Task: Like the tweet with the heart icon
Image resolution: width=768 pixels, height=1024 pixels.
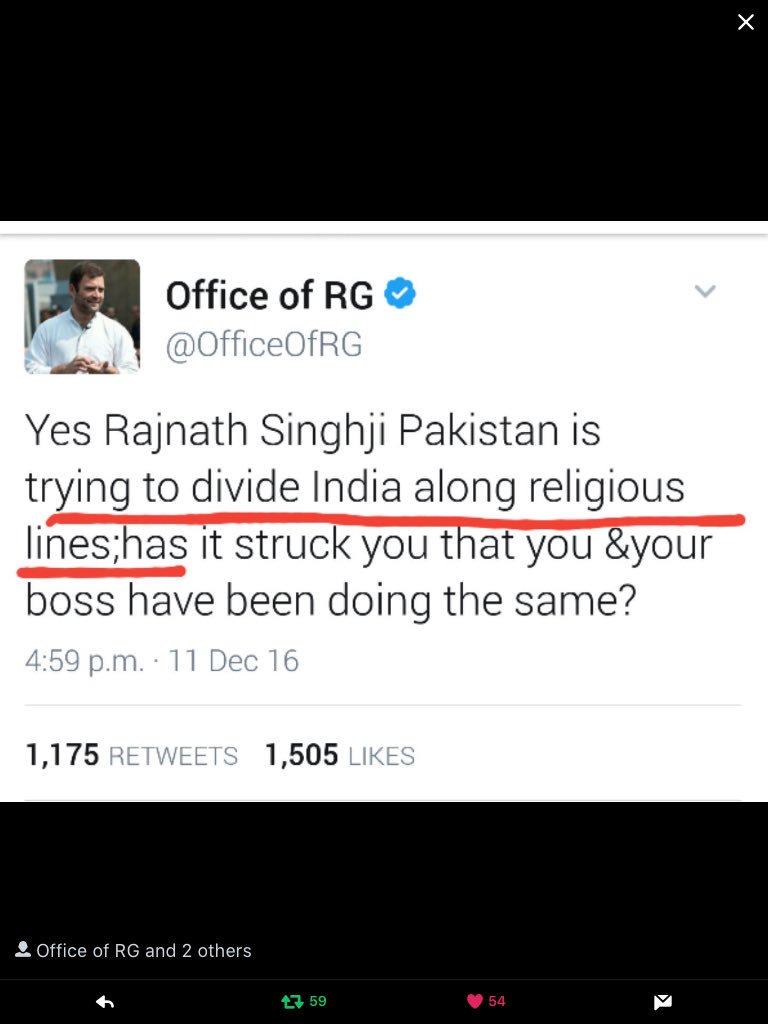Action: pos(475,1001)
